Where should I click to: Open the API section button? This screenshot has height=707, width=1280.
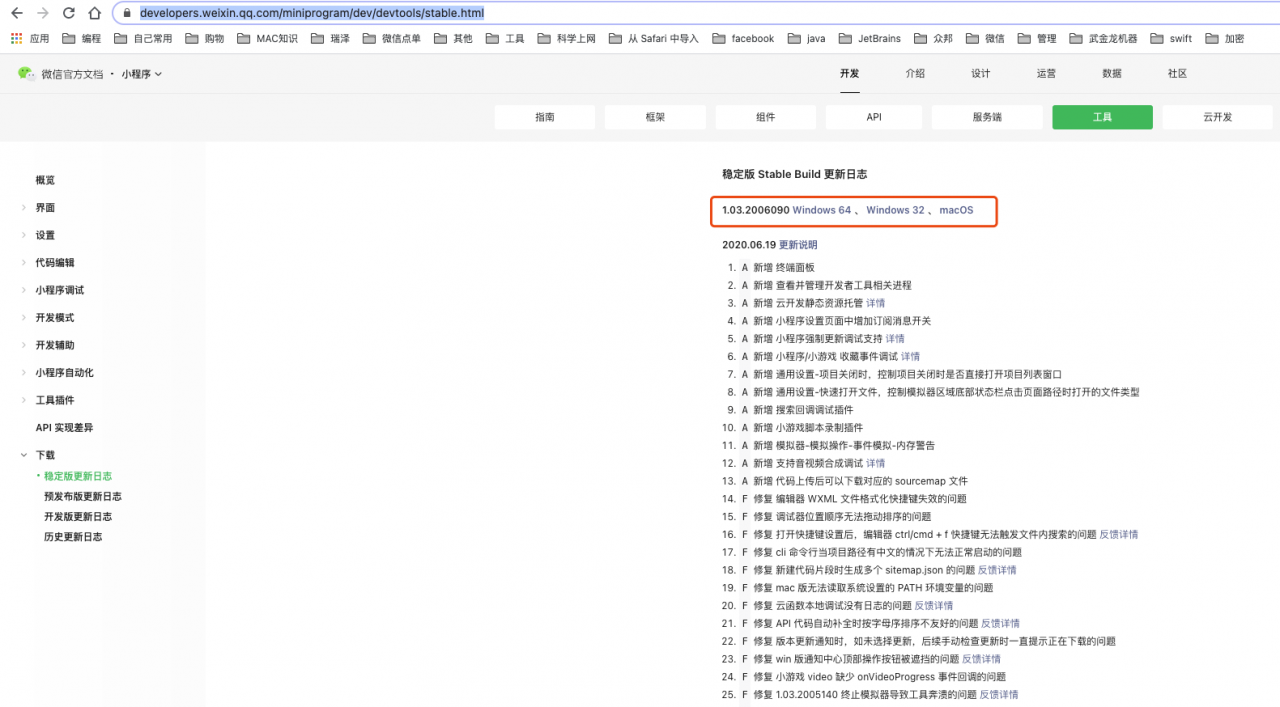coord(874,117)
